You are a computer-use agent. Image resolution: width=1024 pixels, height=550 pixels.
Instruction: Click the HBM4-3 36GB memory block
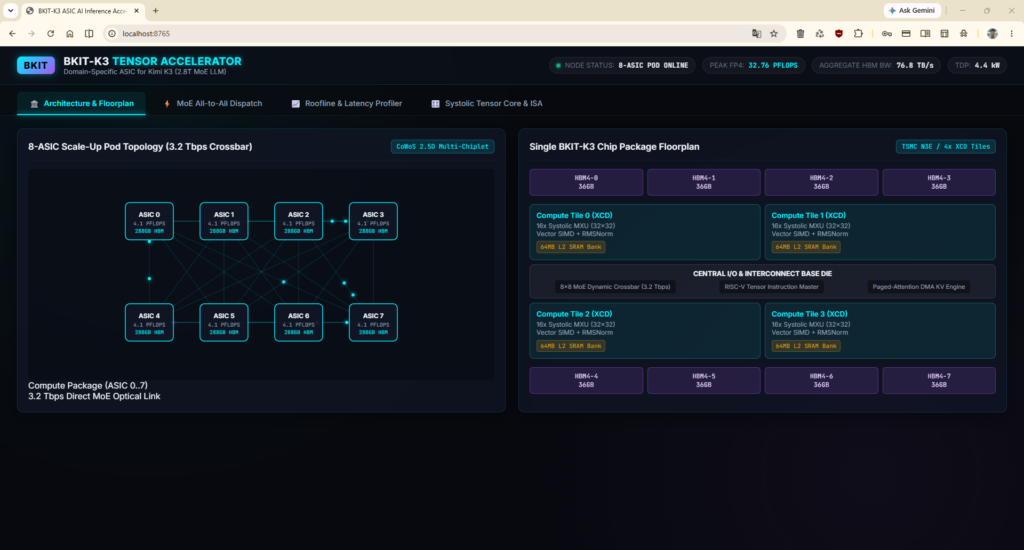[x=939, y=182]
